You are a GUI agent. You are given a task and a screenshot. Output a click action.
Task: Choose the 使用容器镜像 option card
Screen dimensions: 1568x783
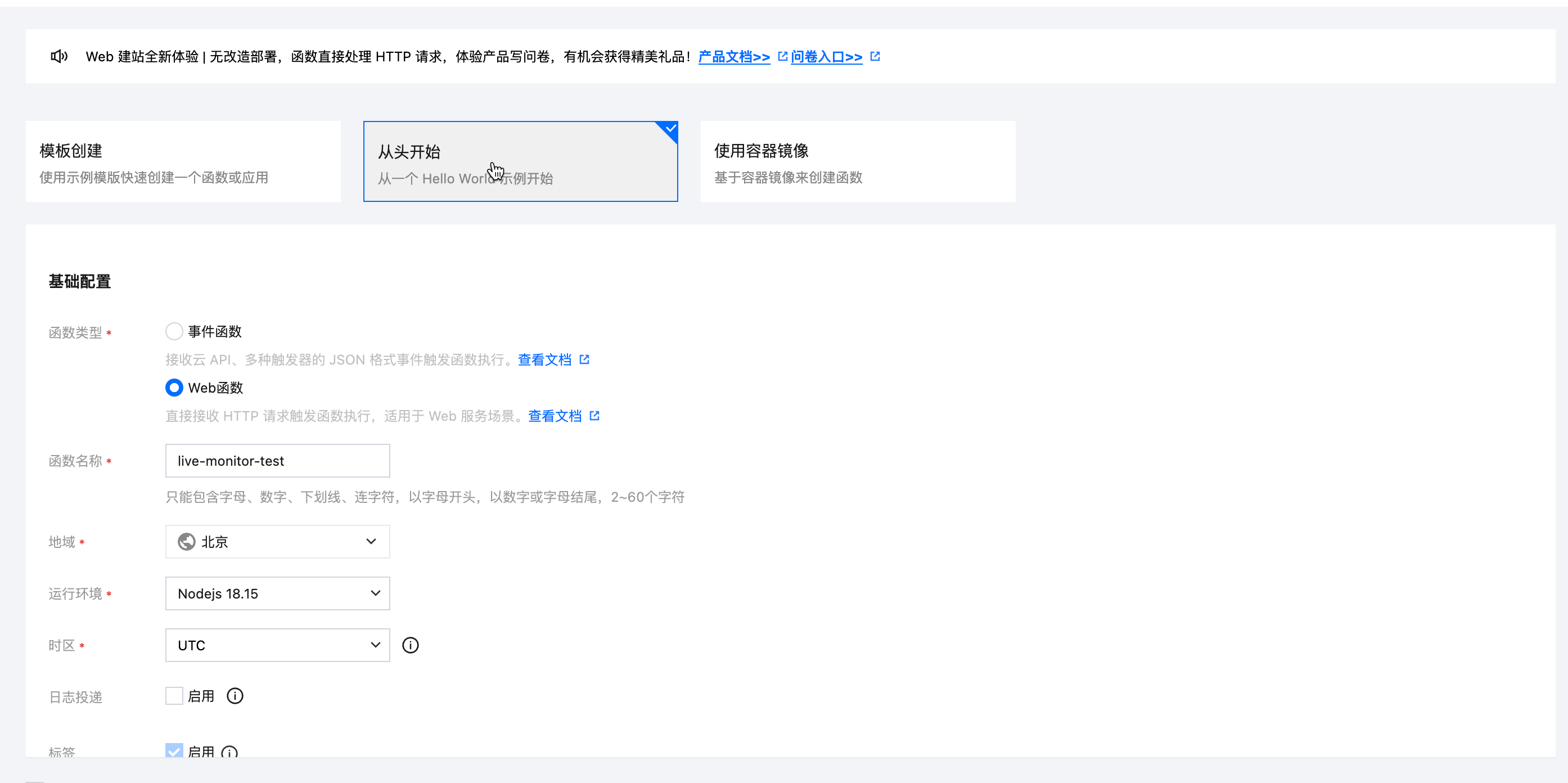[x=858, y=162]
